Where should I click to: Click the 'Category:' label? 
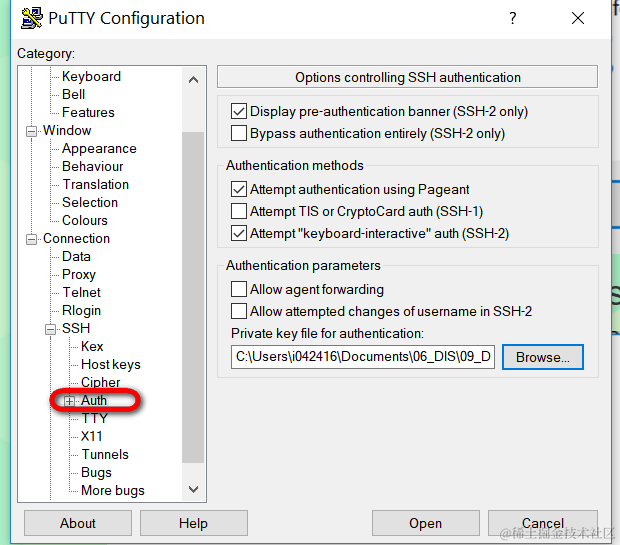46,53
